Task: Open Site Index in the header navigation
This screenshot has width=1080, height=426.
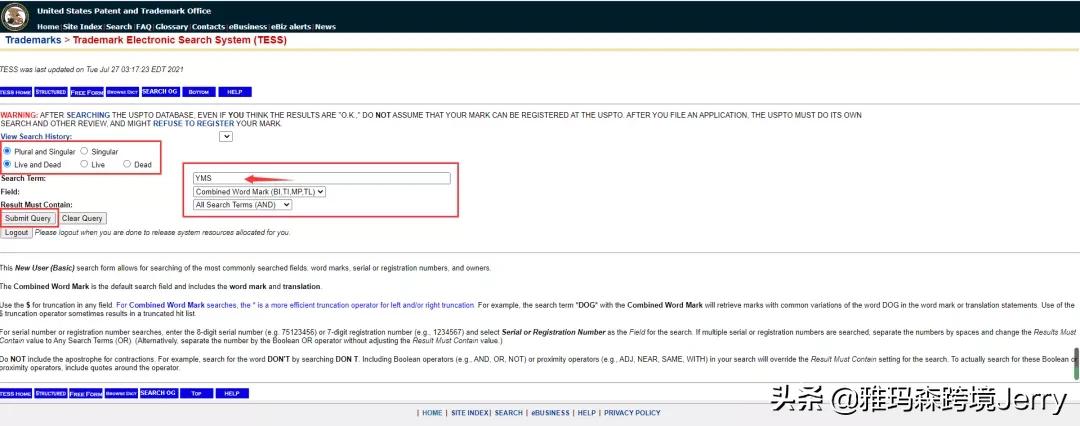Action: pyautogui.click(x=82, y=27)
